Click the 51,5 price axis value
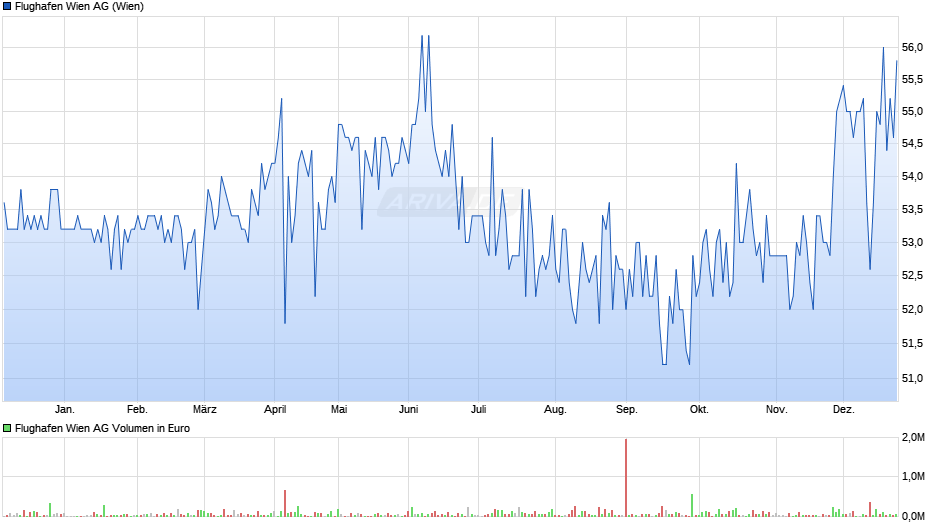 pyautogui.click(x=912, y=343)
